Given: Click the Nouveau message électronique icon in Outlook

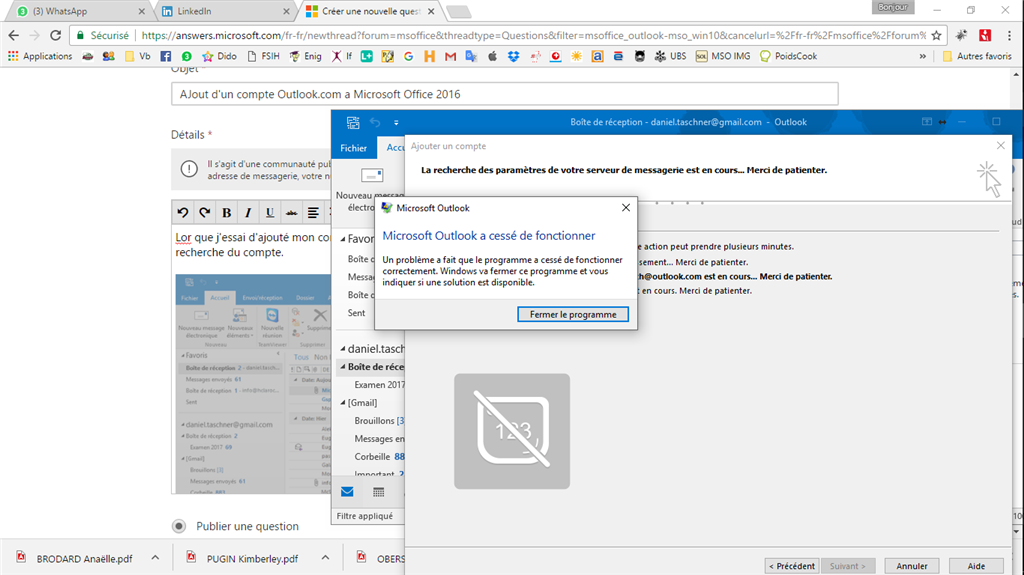Looking at the screenshot, I should pos(372,175).
